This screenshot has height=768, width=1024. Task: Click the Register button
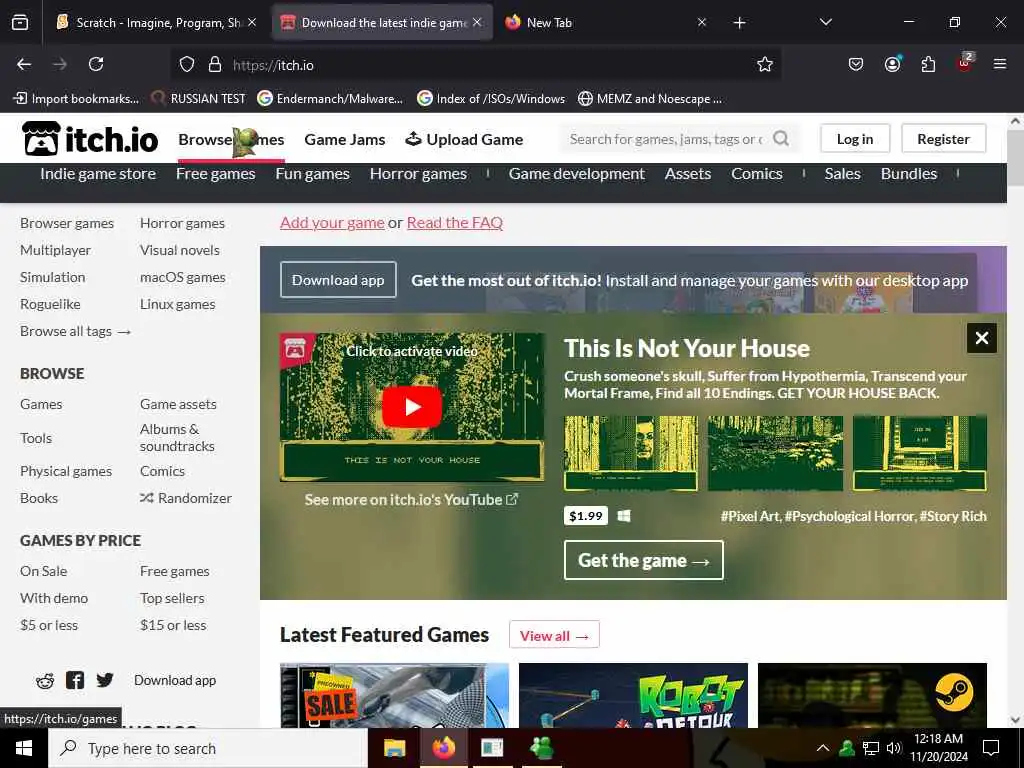(944, 138)
